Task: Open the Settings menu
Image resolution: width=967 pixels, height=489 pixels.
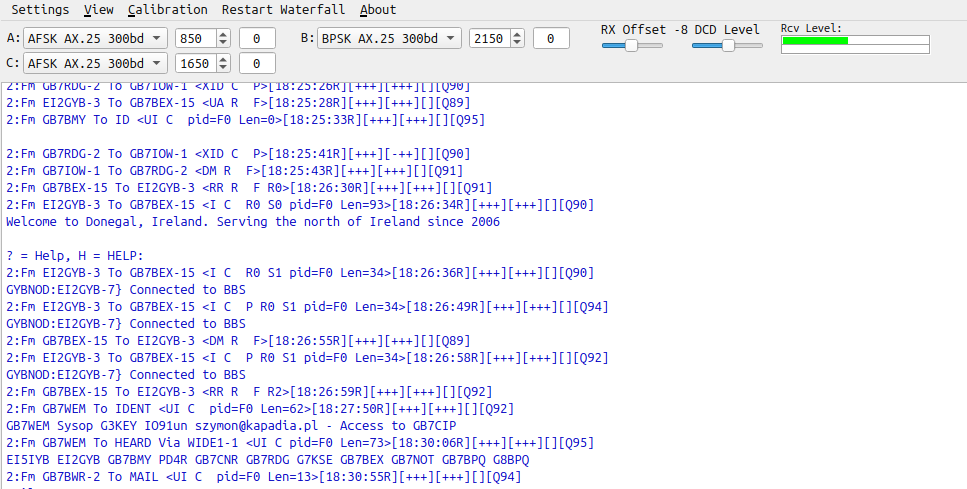Action: (x=40, y=10)
